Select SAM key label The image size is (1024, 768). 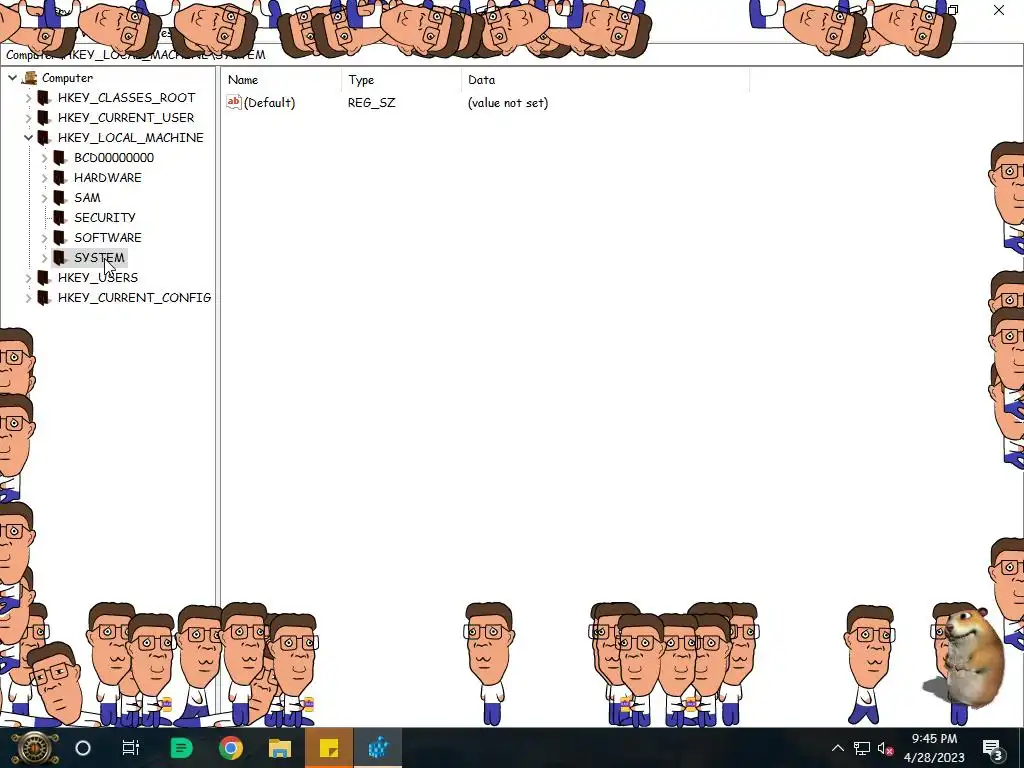pyautogui.click(x=88, y=198)
